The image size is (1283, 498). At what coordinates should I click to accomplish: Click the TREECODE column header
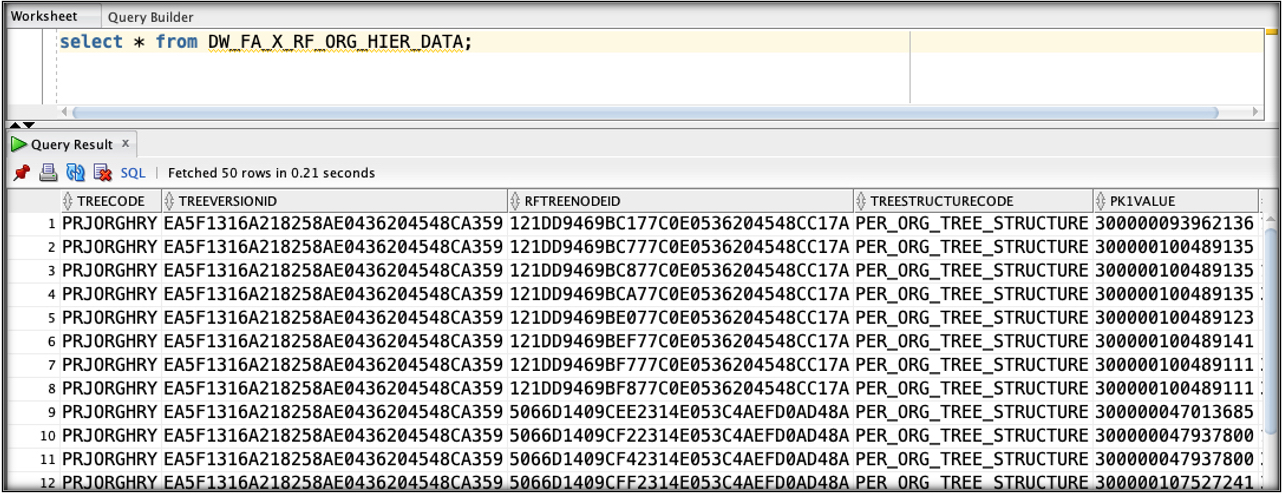pyautogui.click(x=110, y=201)
